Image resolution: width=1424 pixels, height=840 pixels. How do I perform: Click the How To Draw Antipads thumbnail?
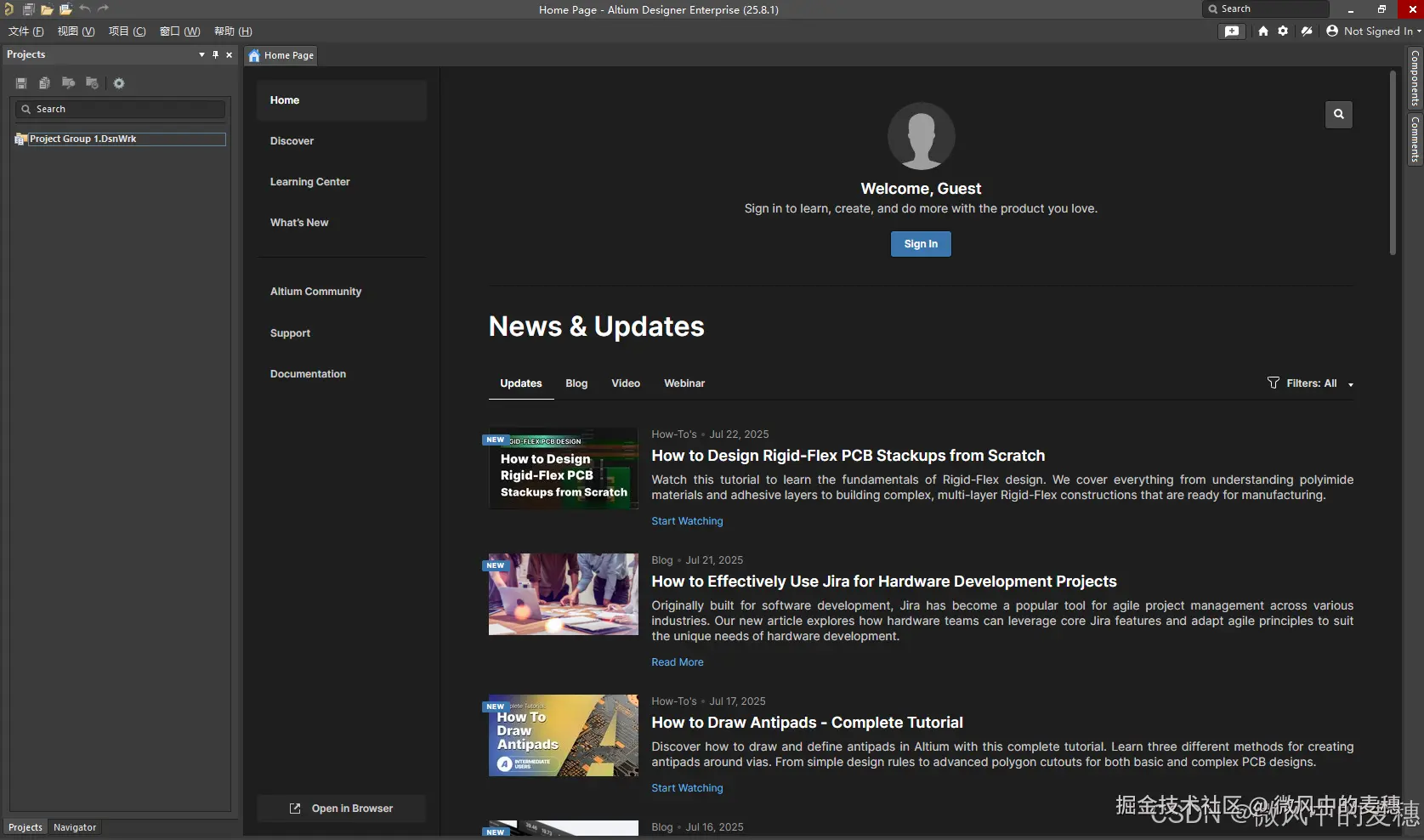coord(564,735)
